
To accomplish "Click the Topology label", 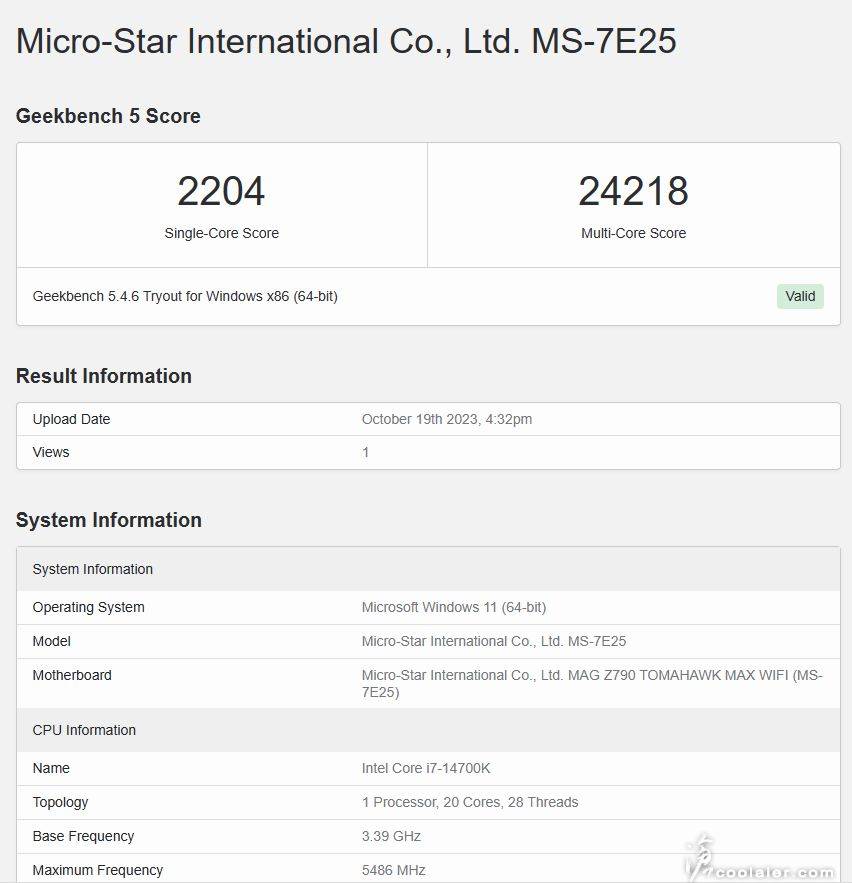I will [x=60, y=802].
